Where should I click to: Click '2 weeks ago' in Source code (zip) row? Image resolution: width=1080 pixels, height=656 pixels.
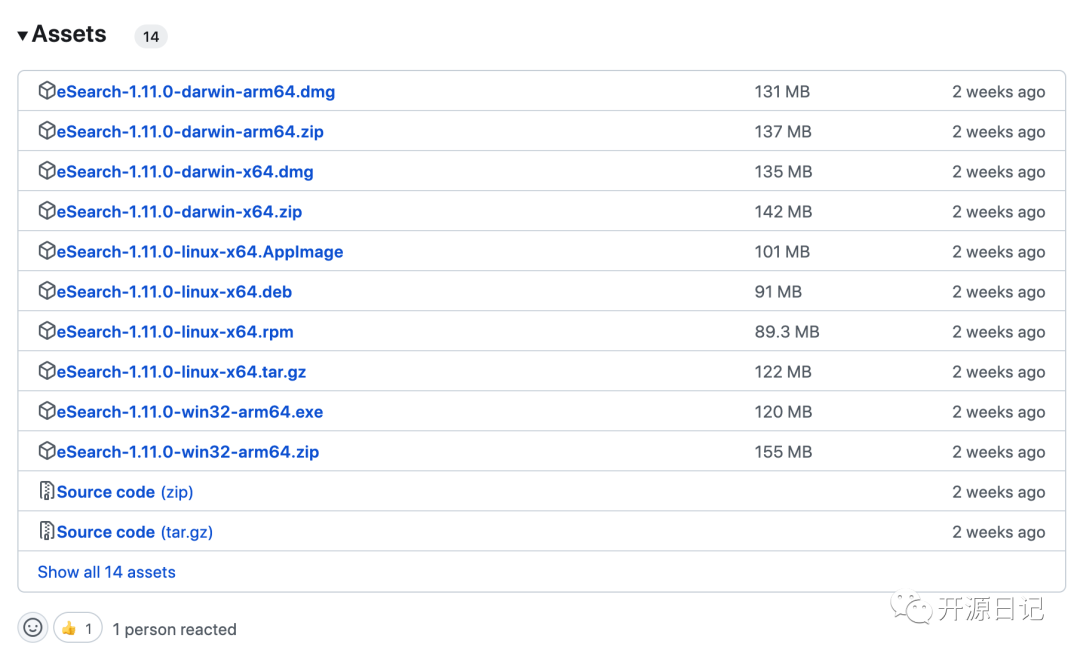point(999,492)
